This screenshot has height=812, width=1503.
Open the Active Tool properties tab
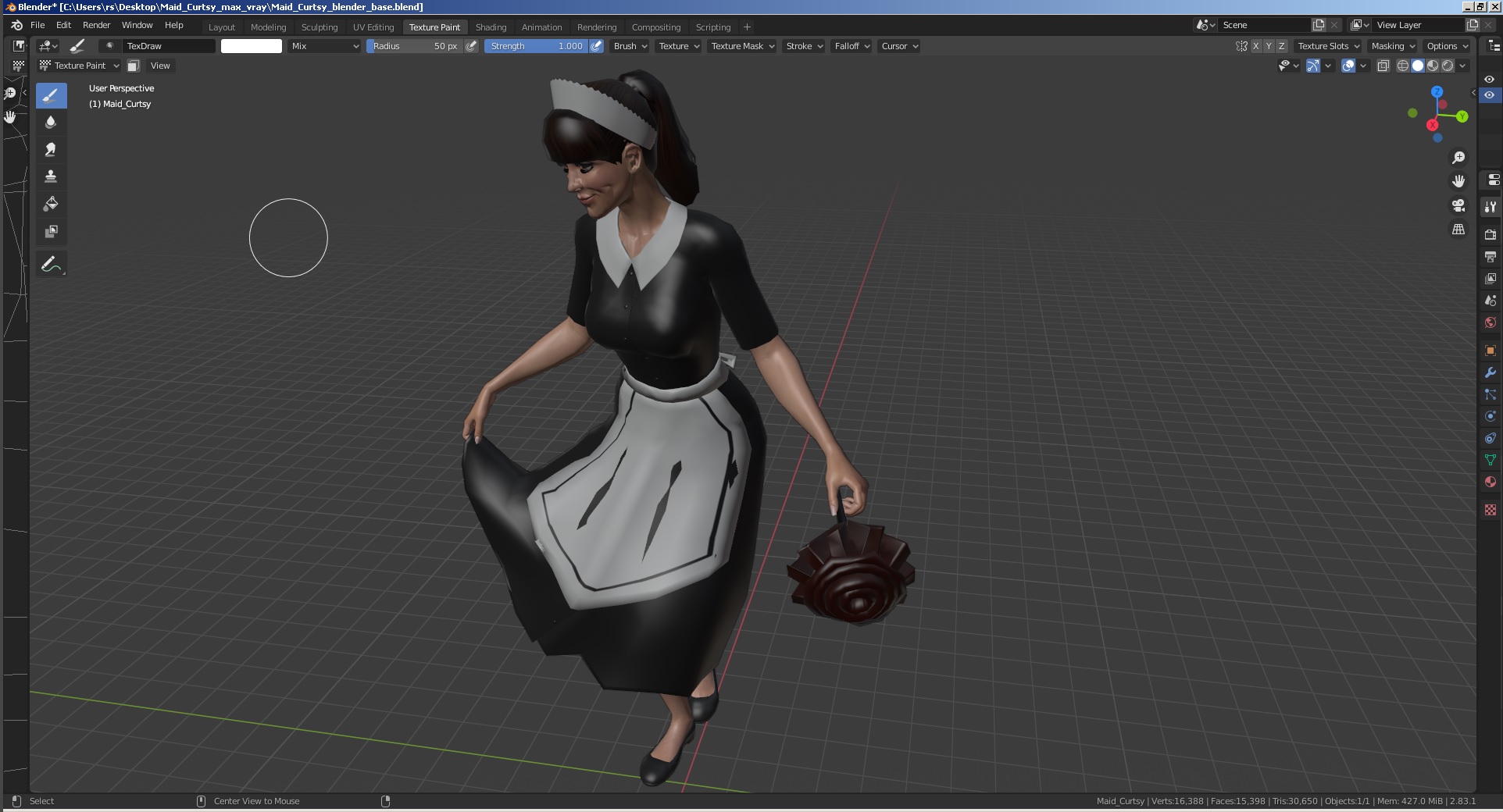coord(1491,207)
